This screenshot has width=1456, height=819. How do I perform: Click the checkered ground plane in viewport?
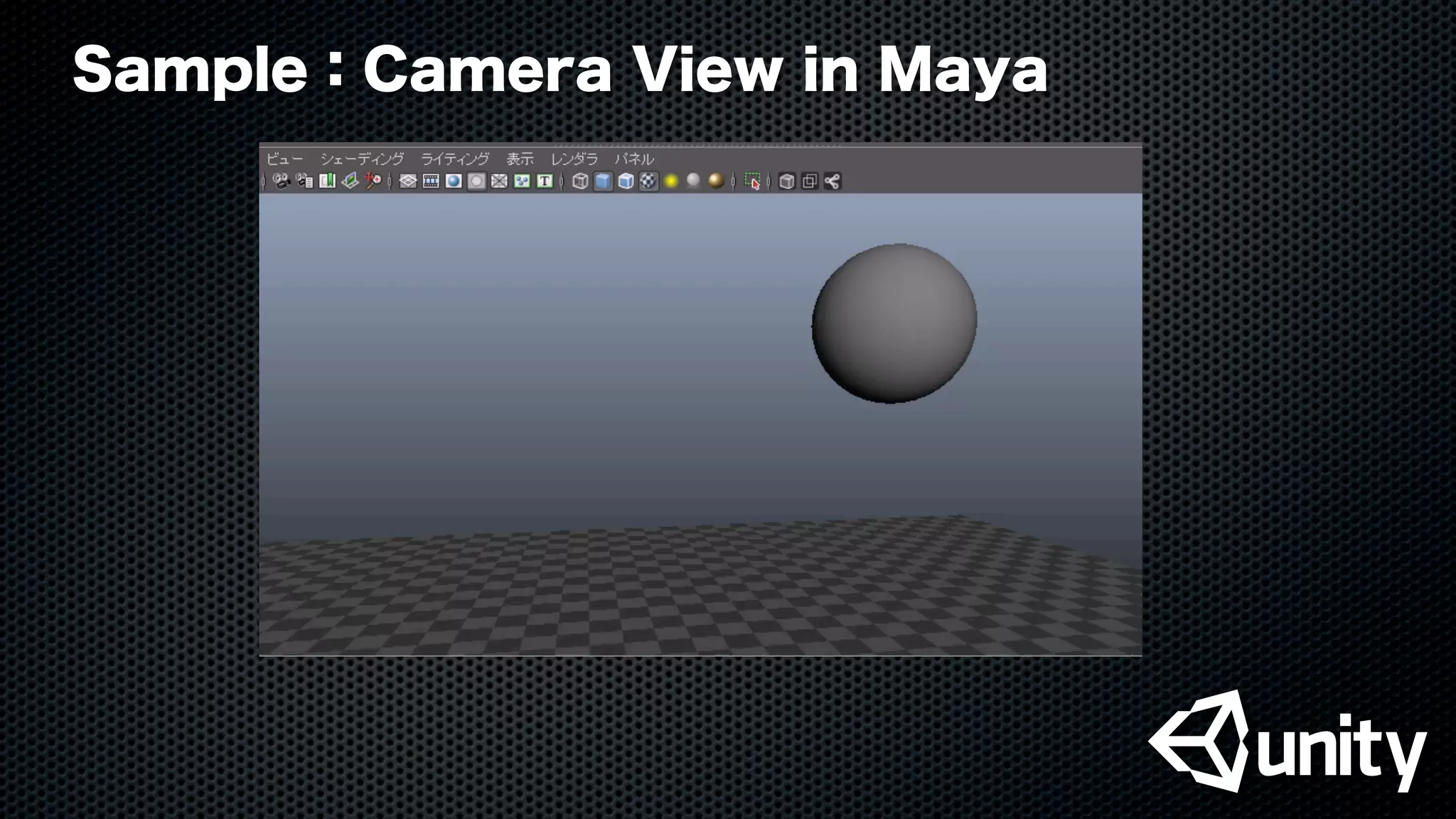700,590
